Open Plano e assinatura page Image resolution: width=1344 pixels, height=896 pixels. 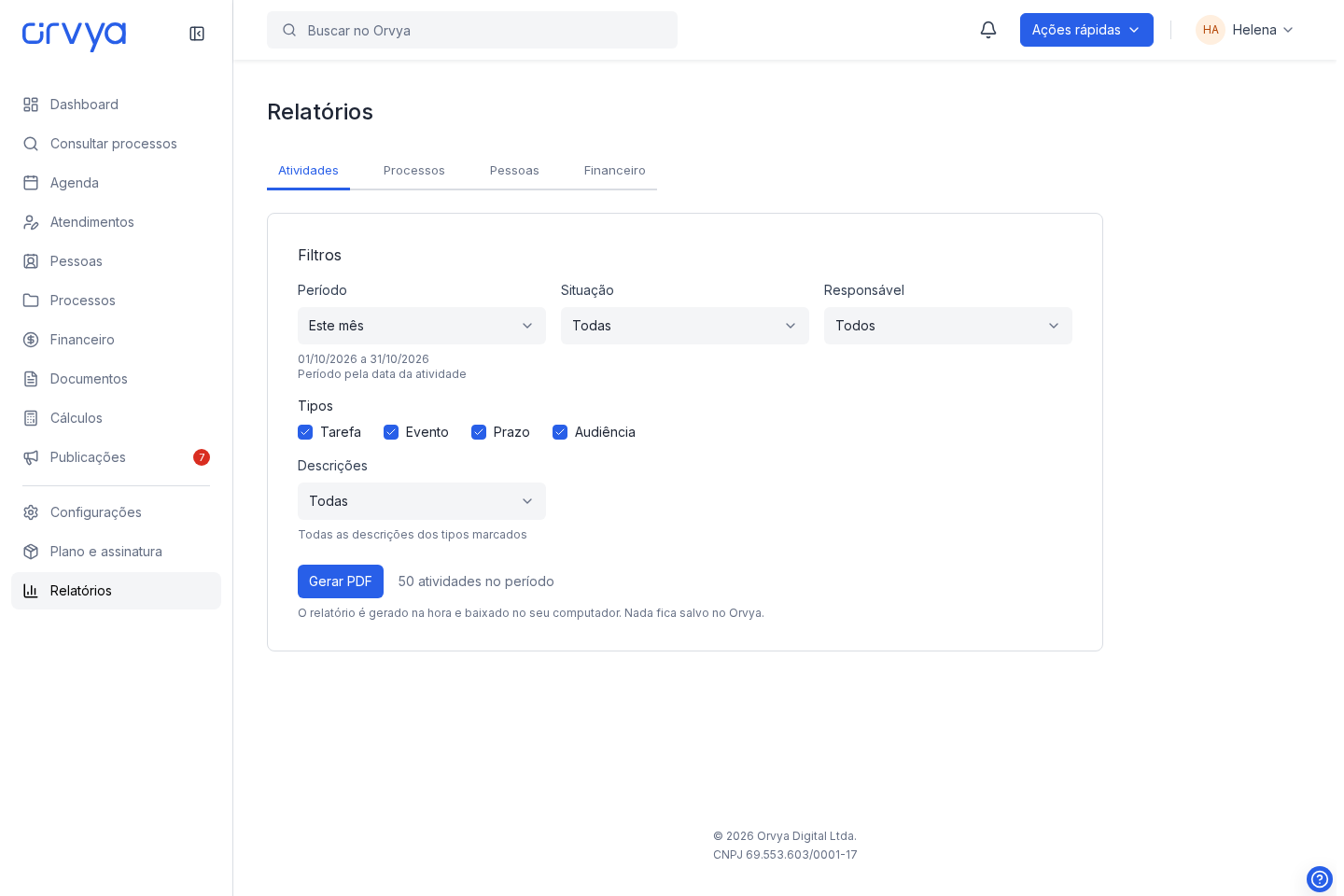coord(116,552)
